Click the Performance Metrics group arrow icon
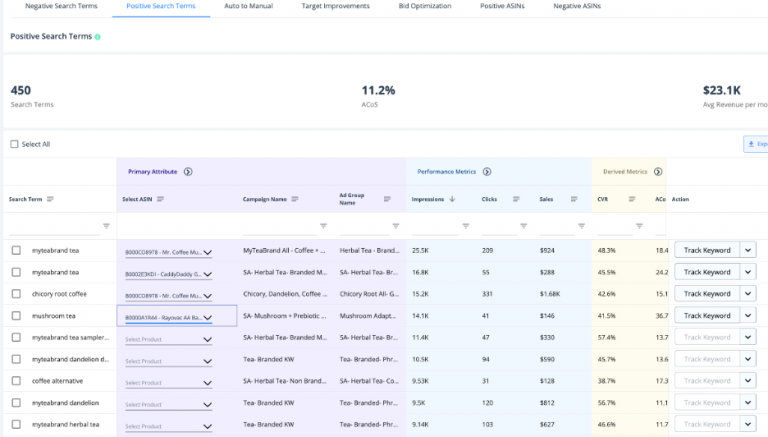768x437 pixels. coord(486,171)
